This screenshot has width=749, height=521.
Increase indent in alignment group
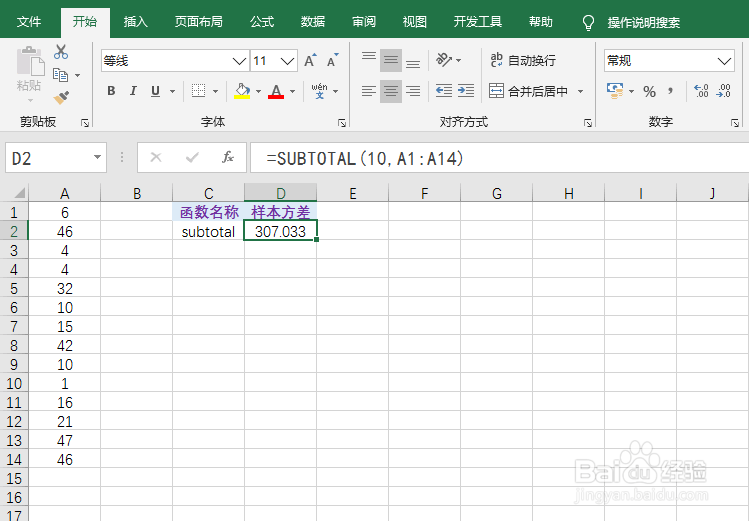pos(466,91)
